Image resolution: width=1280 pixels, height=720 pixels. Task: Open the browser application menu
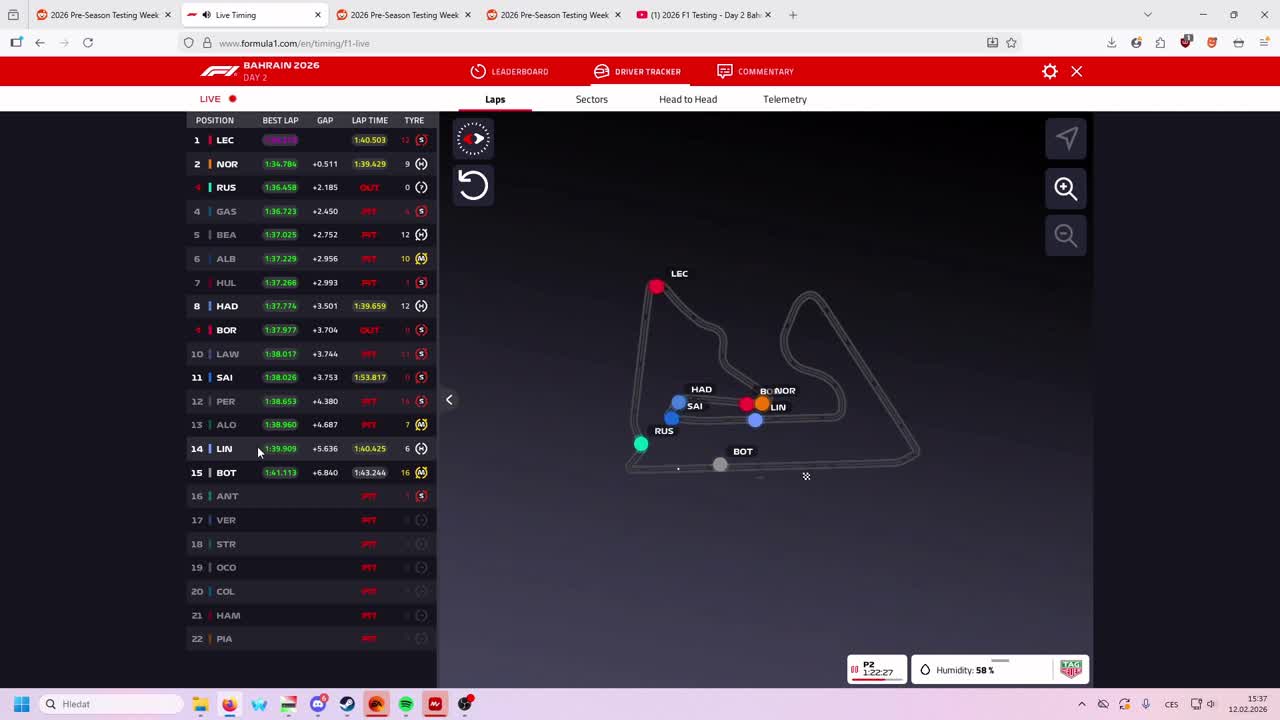point(1263,43)
